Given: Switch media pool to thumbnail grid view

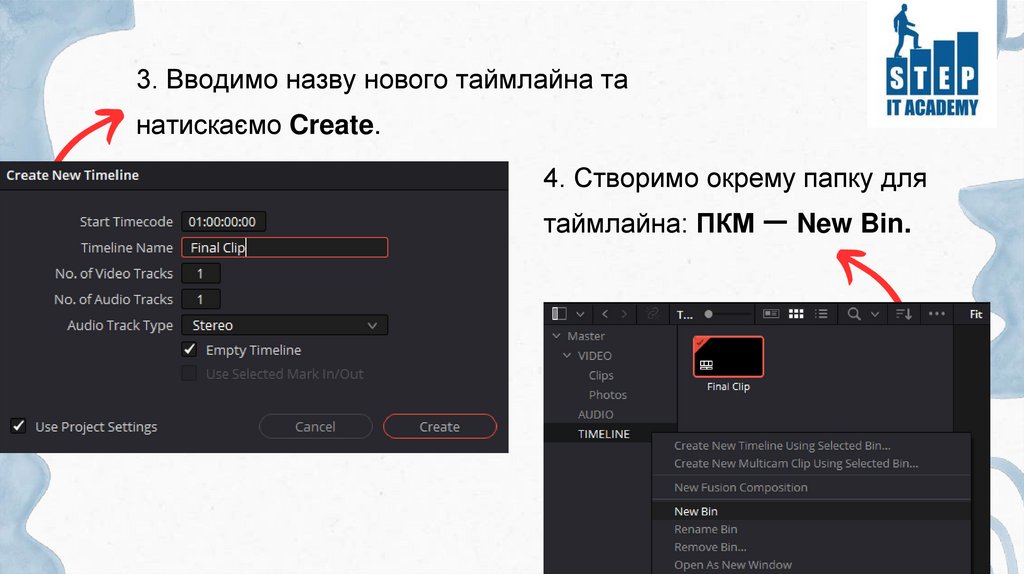Looking at the screenshot, I should 796,314.
